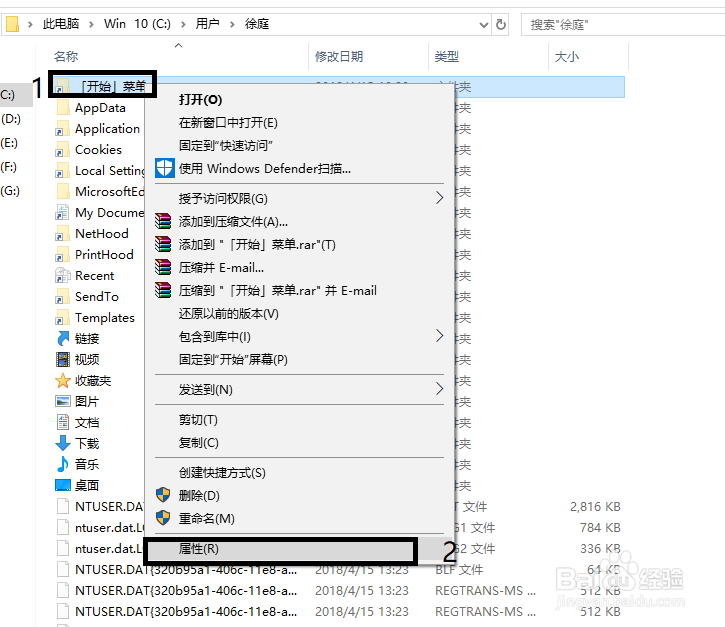Click 用户 breadcrumb segment
This screenshot has height=627, width=725.
(207, 24)
